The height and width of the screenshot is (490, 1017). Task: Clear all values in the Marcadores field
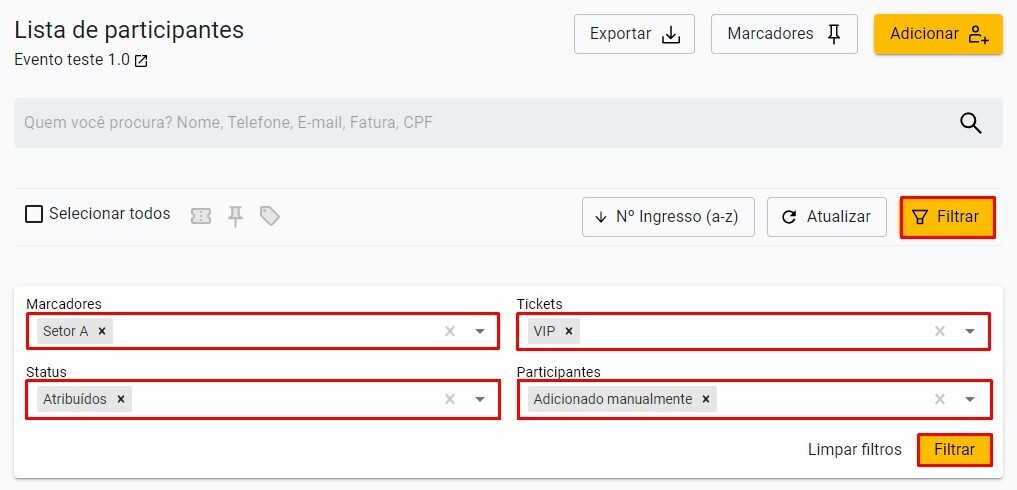click(450, 331)
